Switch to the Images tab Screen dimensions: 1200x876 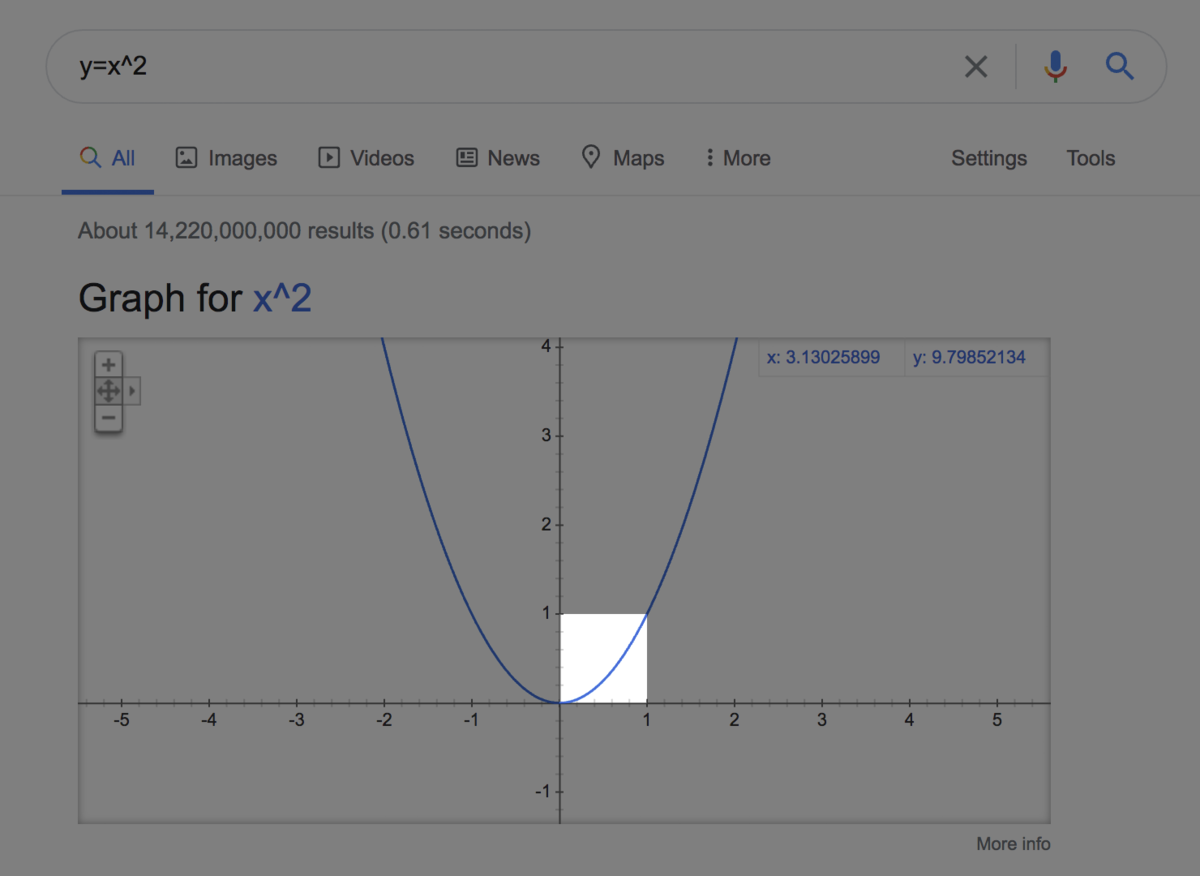pos(226,158)
